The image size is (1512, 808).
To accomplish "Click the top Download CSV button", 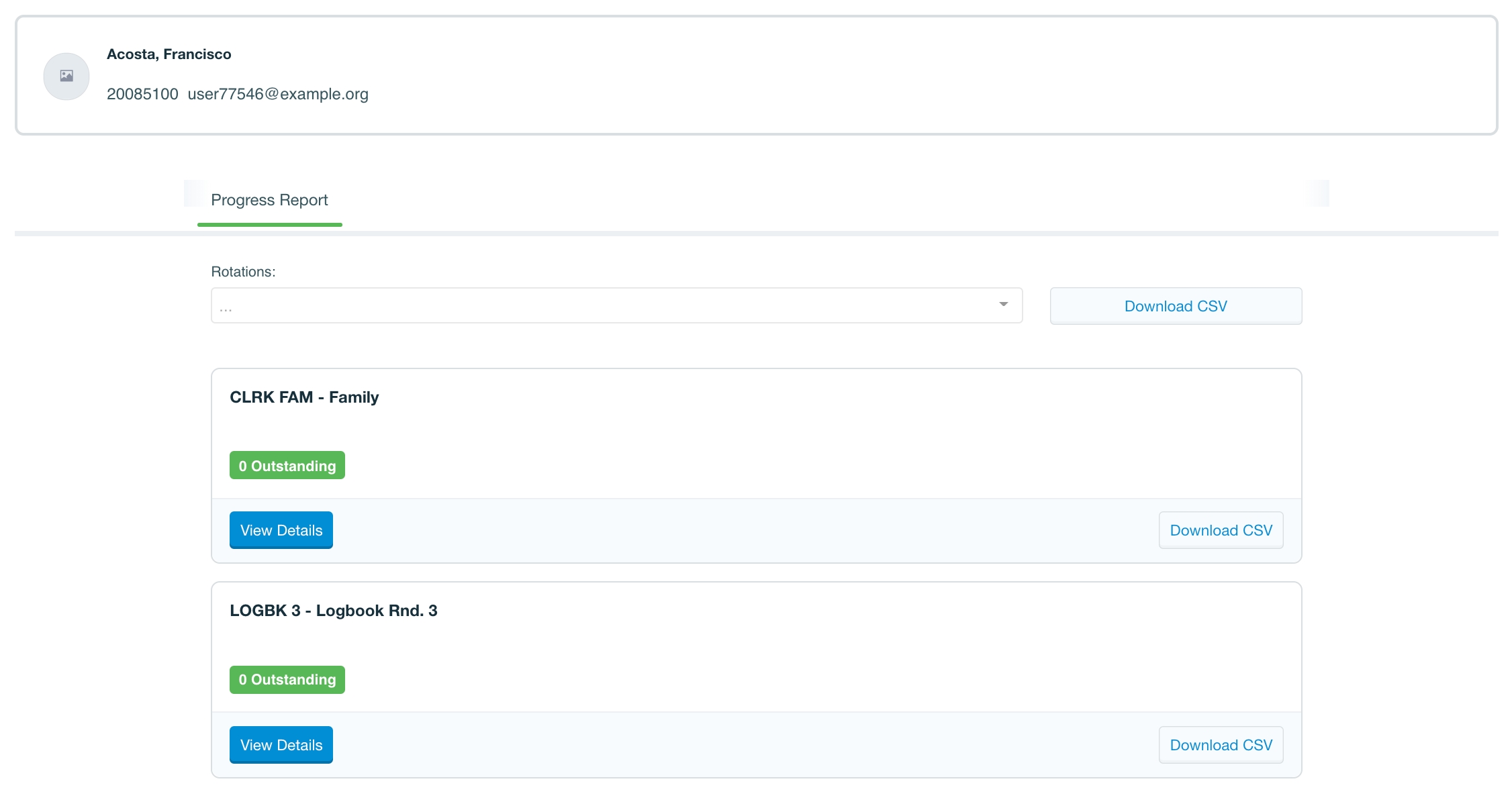I will pos(1176,306).
